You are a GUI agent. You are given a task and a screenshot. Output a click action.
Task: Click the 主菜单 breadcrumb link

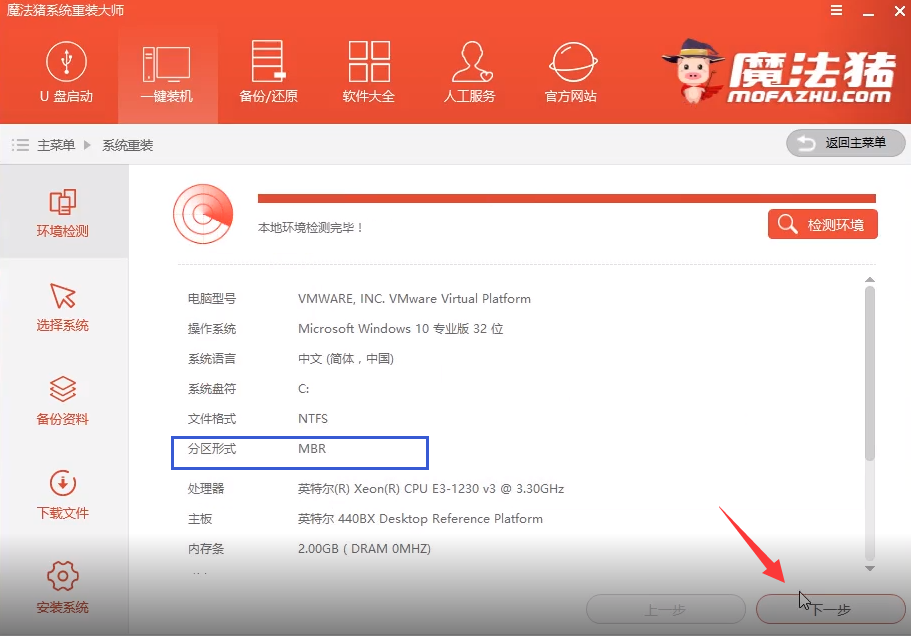tap(56, 145)
